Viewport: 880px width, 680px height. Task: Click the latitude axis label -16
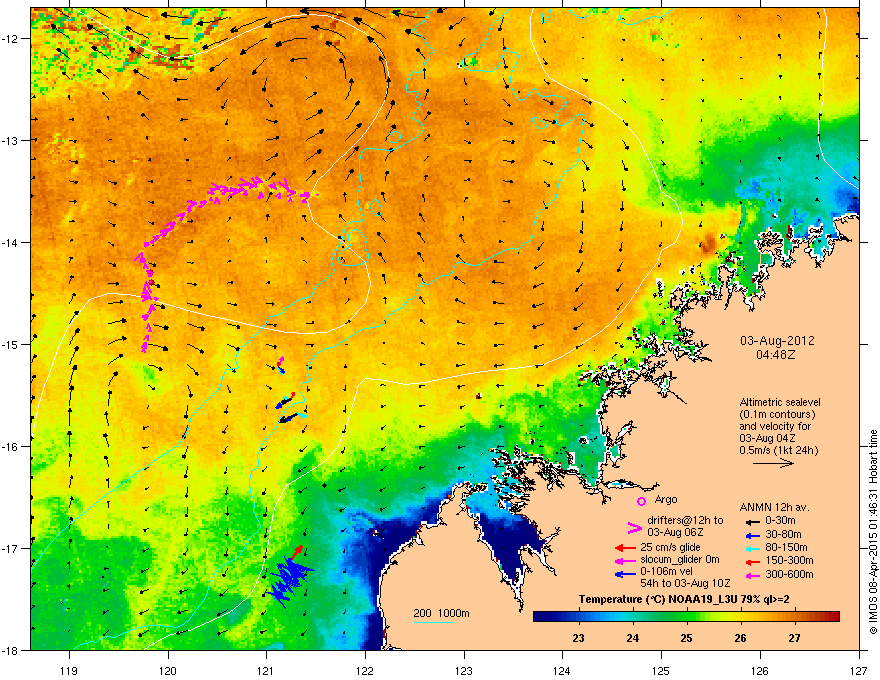coord(12,447)
